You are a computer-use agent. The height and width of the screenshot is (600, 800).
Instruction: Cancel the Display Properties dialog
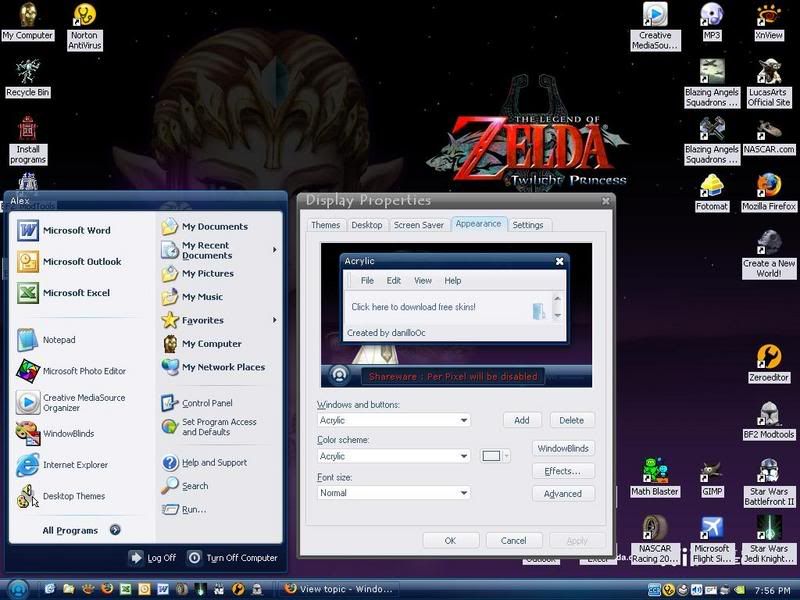click(x=514, y=541)
